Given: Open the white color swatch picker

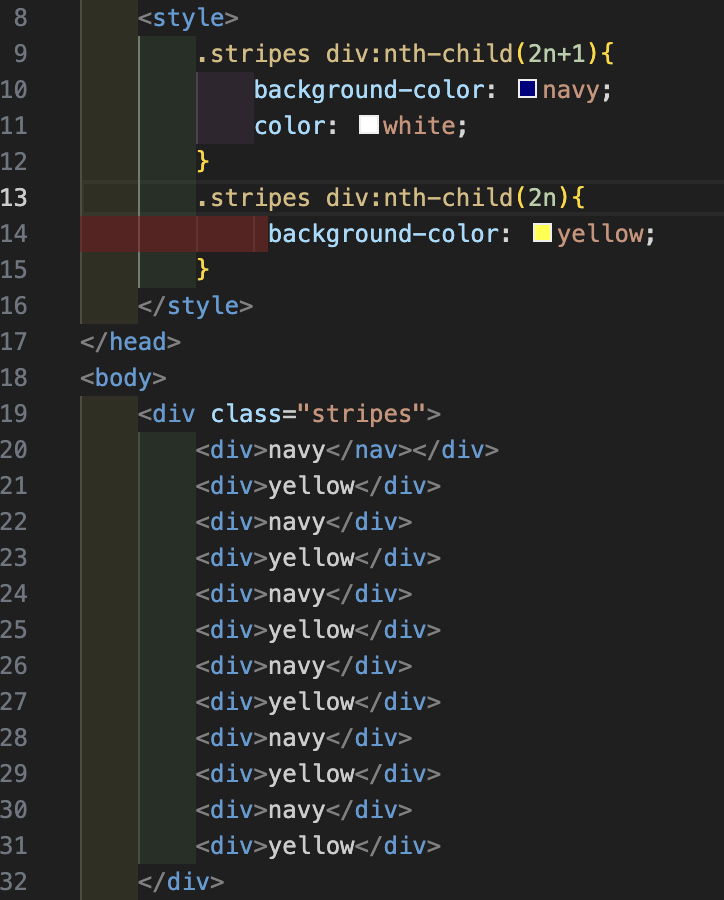Looking at the screenshot, I should (x=369, y=125).
